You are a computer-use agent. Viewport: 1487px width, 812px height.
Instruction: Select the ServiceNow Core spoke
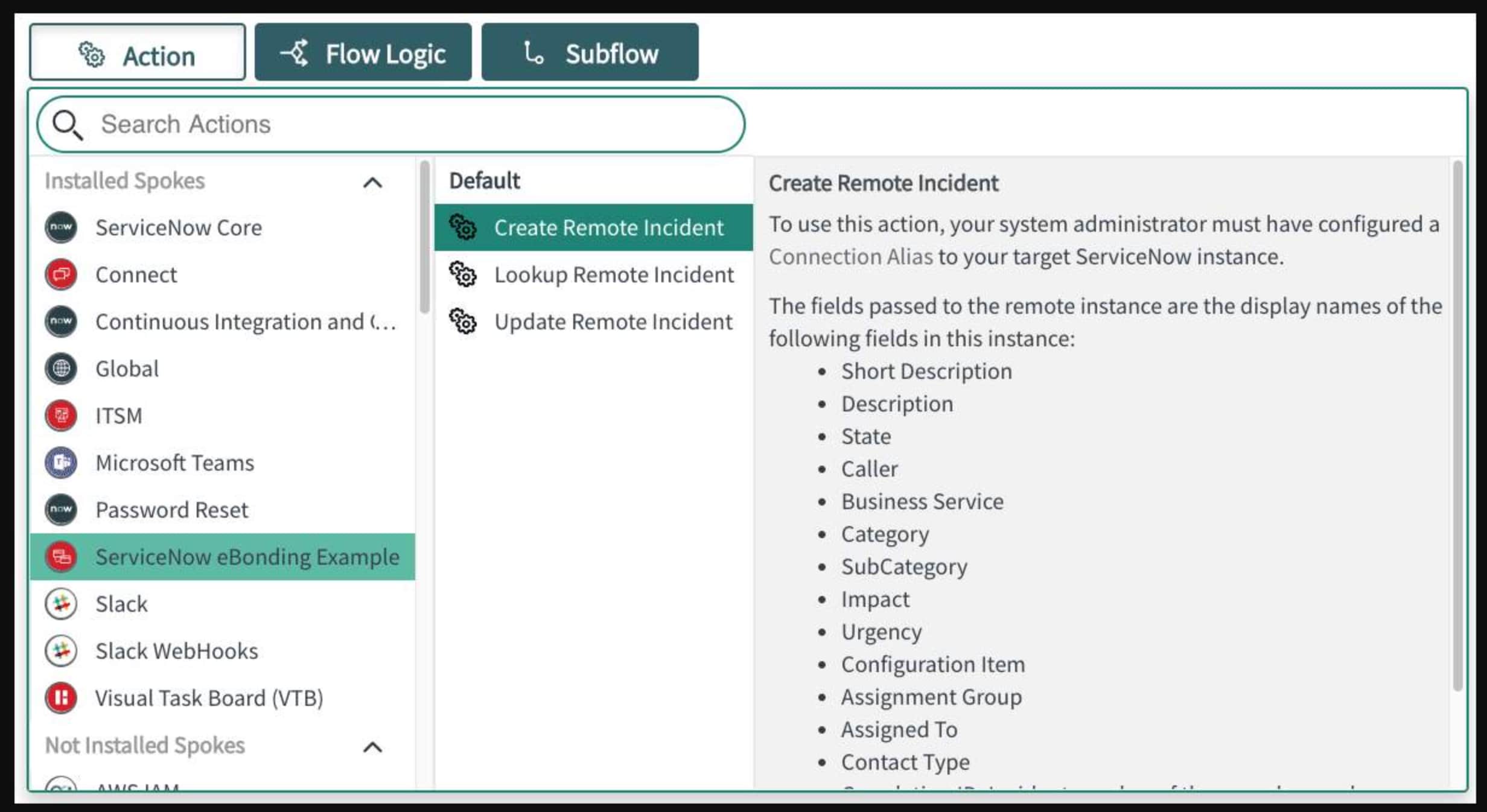223,227
